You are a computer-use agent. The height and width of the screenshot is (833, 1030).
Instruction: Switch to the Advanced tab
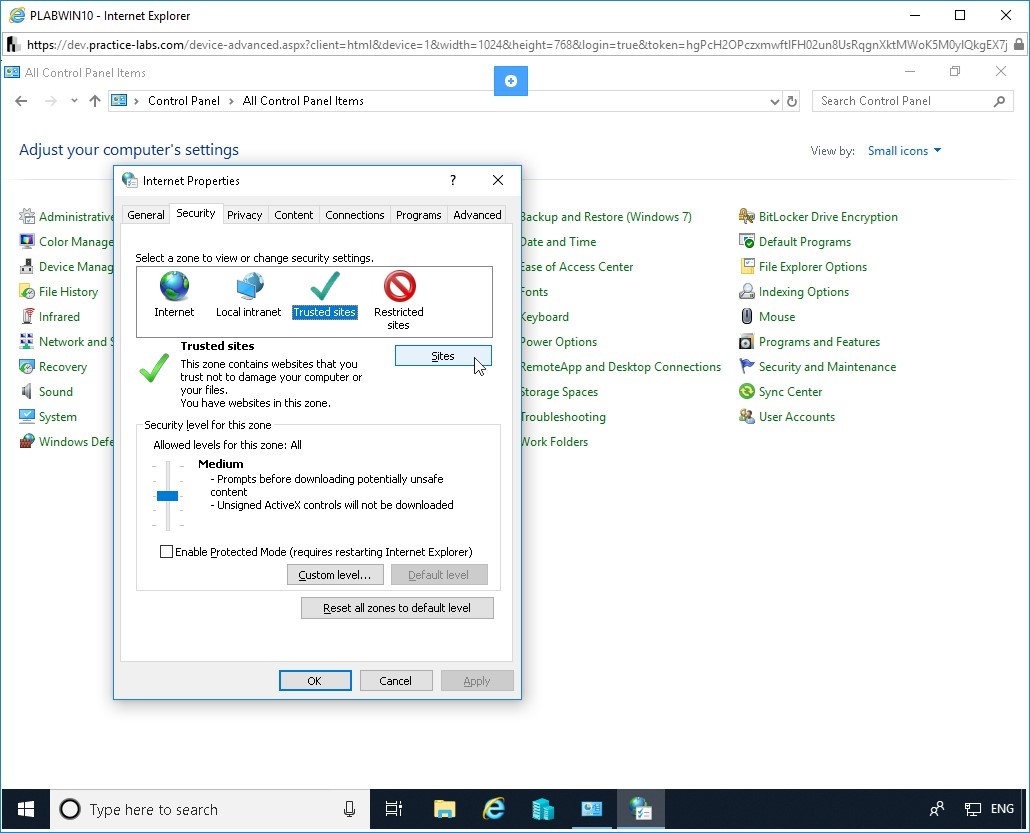click(x=478, y=215)
